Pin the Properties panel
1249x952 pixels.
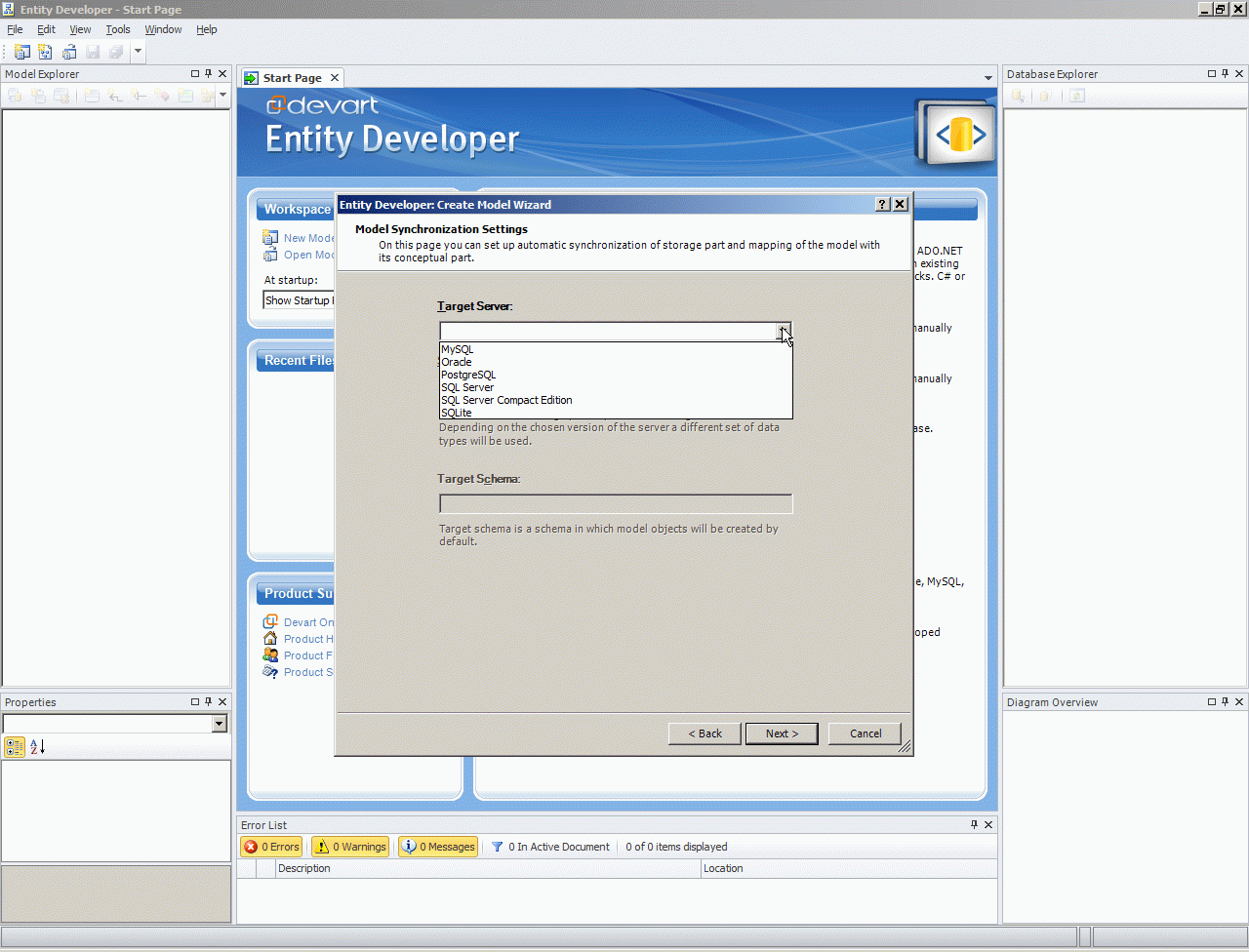pos(208,702)
